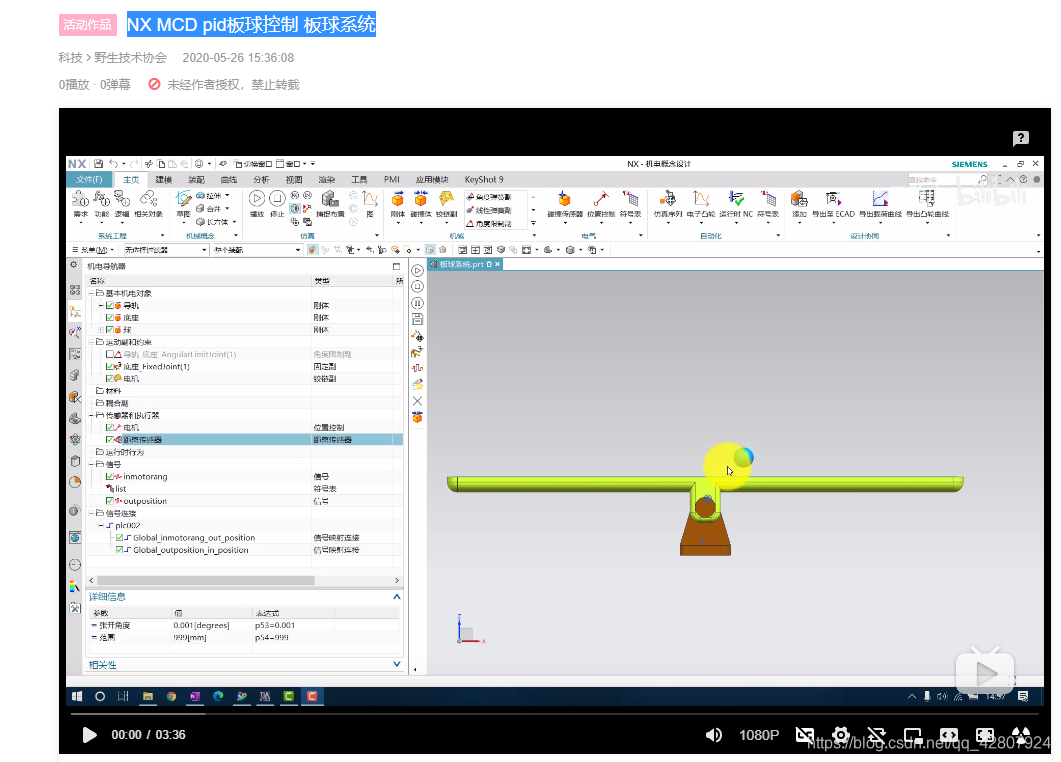Click the Stop simulation button in ribbon
The height and width of the screenshot is (762, 1061).
(277, 202)
